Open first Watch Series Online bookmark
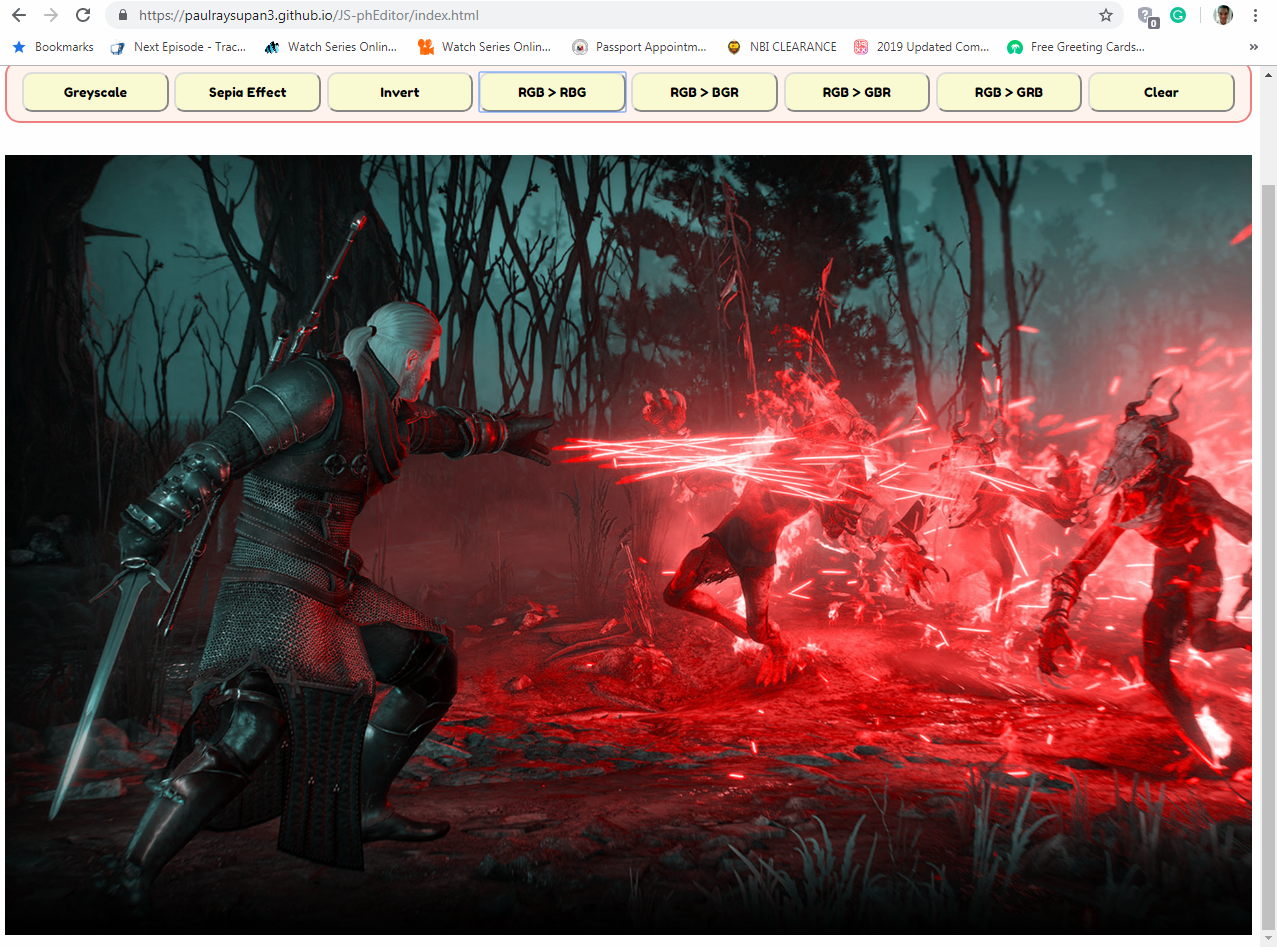Screen dimensions: 1277x947 click(331, 47)
